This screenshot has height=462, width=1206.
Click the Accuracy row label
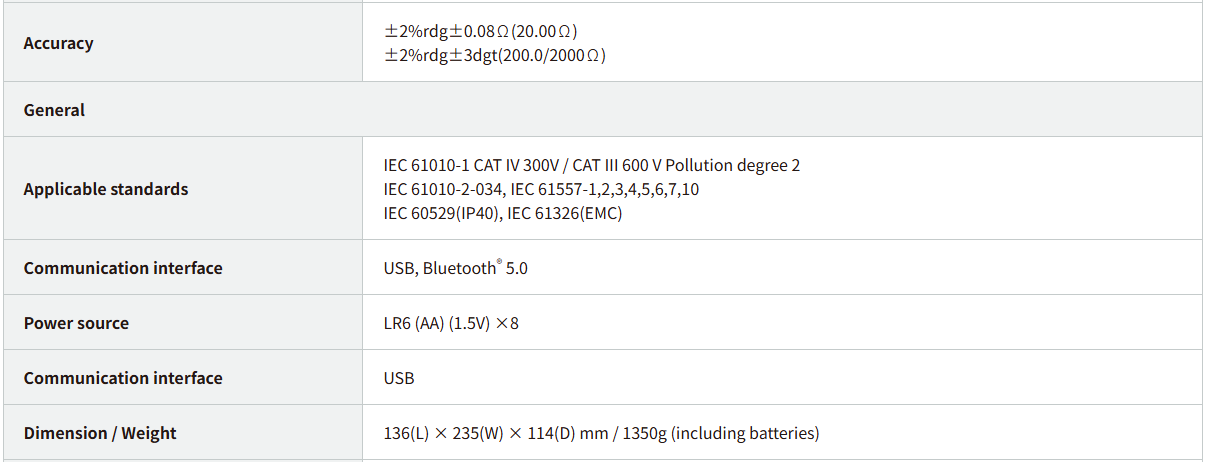[x=58, y=43]
